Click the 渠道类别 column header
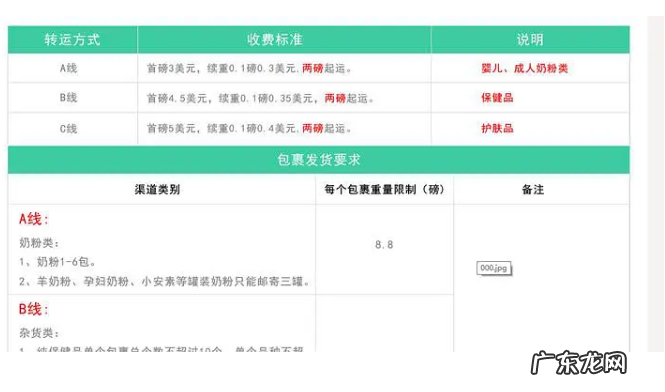The width and height of the screenshot is (665, 392). click(157, 189)
